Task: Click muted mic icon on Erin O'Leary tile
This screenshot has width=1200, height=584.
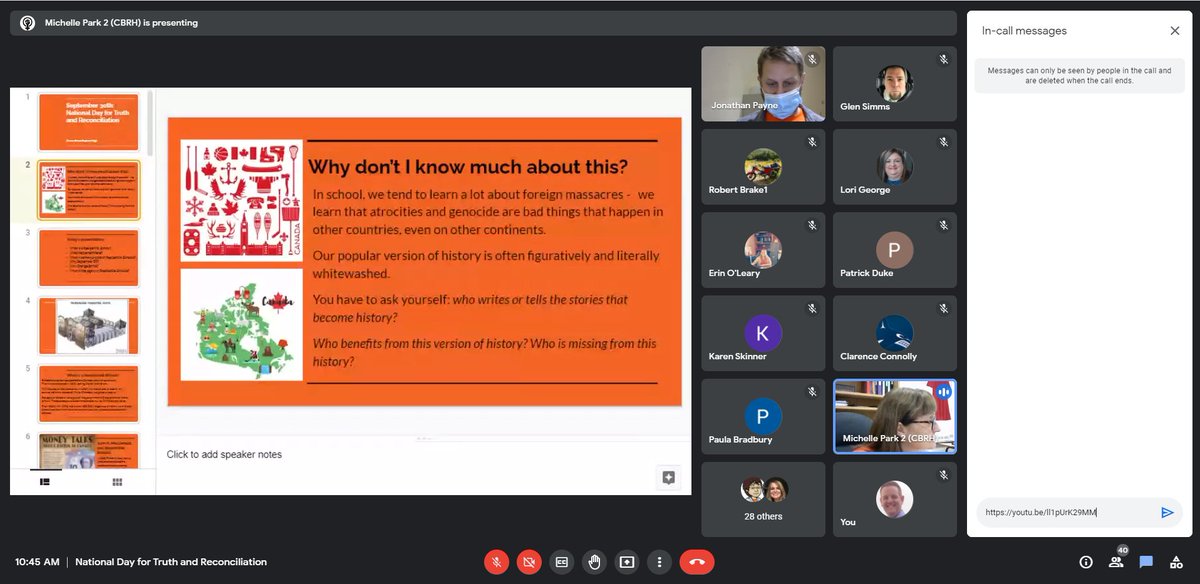Action: pos(812,226)
